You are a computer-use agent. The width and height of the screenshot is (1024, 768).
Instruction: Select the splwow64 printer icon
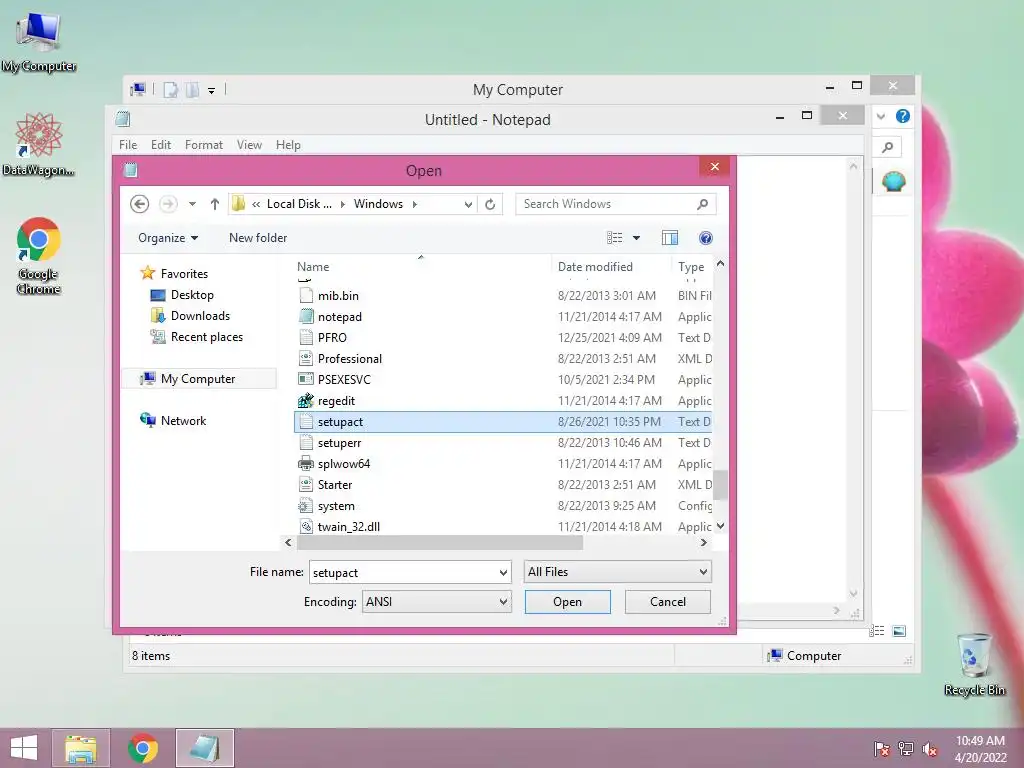point(306,464)
